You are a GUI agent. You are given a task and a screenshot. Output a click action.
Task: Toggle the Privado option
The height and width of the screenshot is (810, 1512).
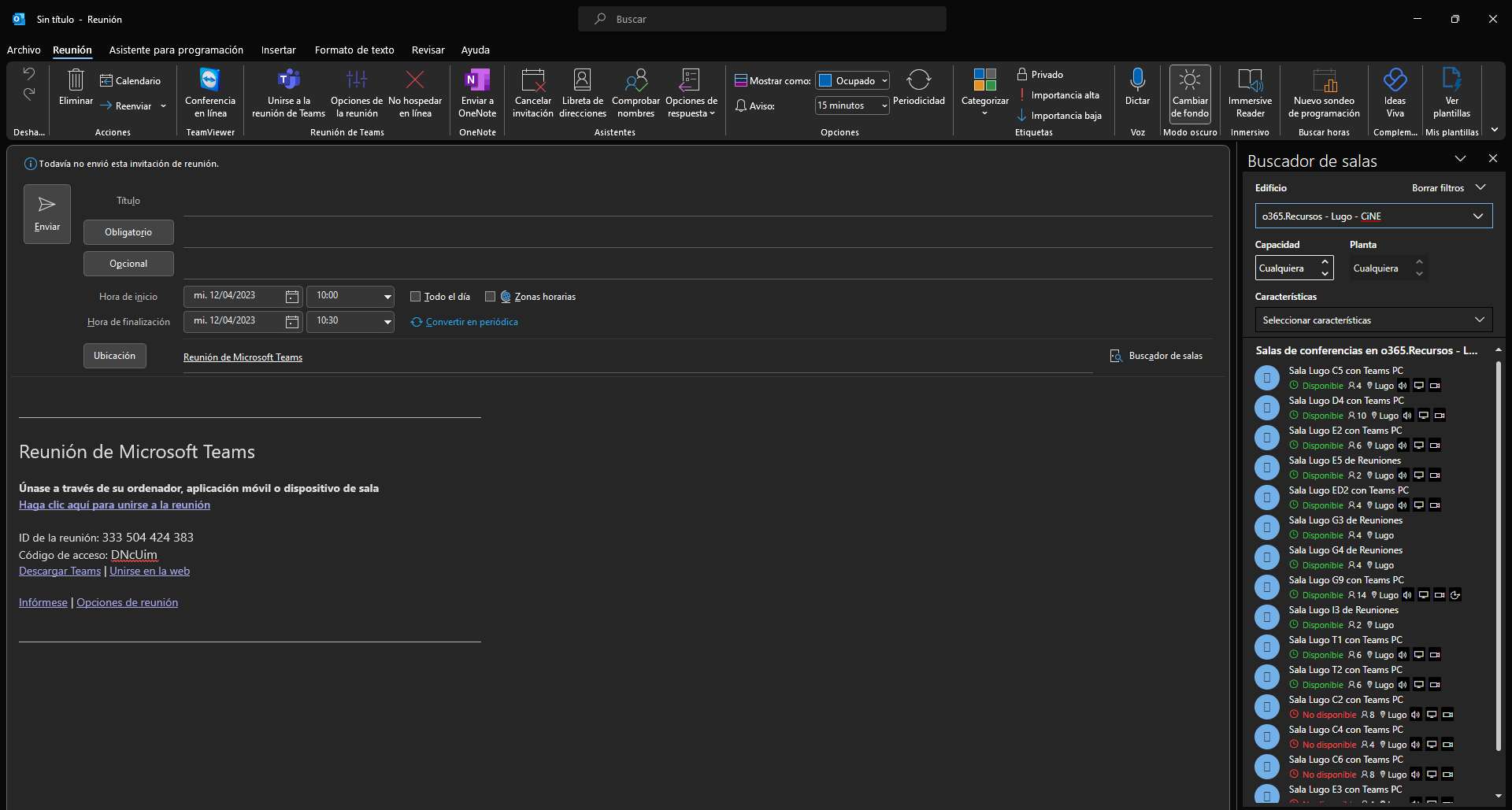[1039, 74]
